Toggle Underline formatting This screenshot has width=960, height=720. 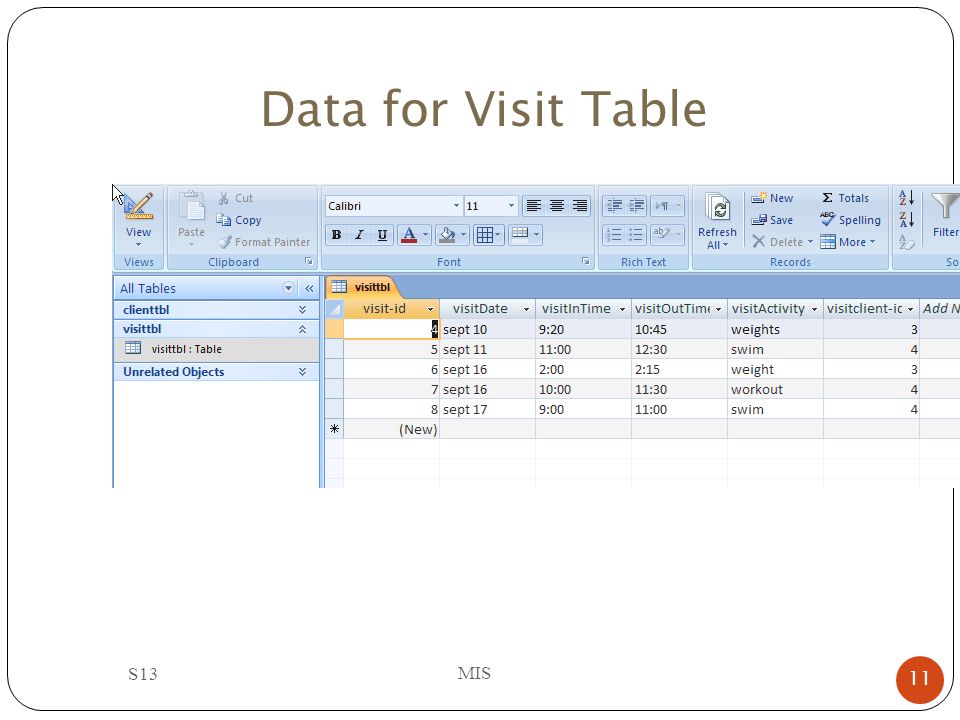click(x=382, y=234)
